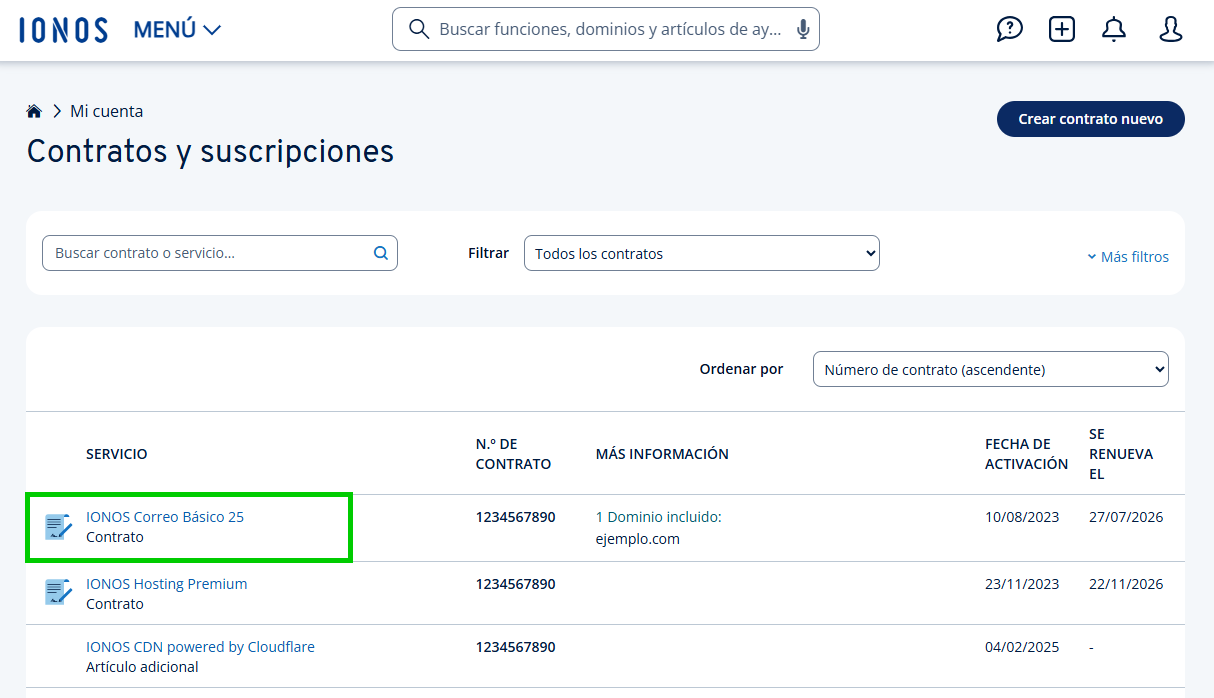The height and width of the screenshot is (698, 1214).
Task: Click renewal date 27/07/2026
Action: tap(1126, 517)
